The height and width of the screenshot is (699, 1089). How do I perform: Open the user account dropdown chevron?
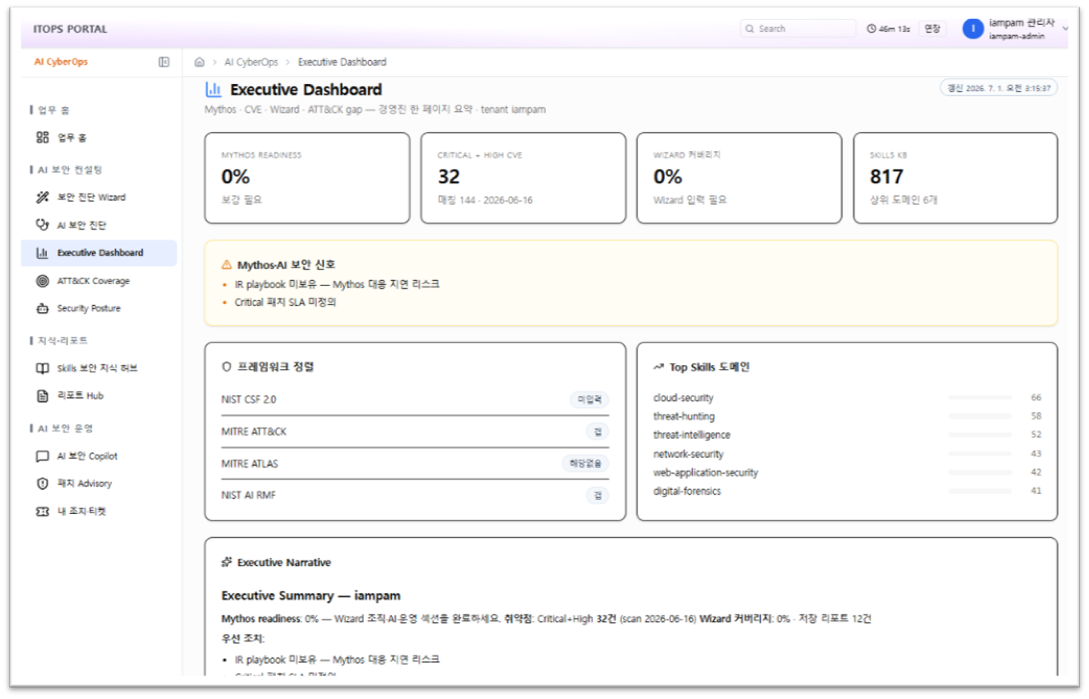click(x=1065, y=28)
